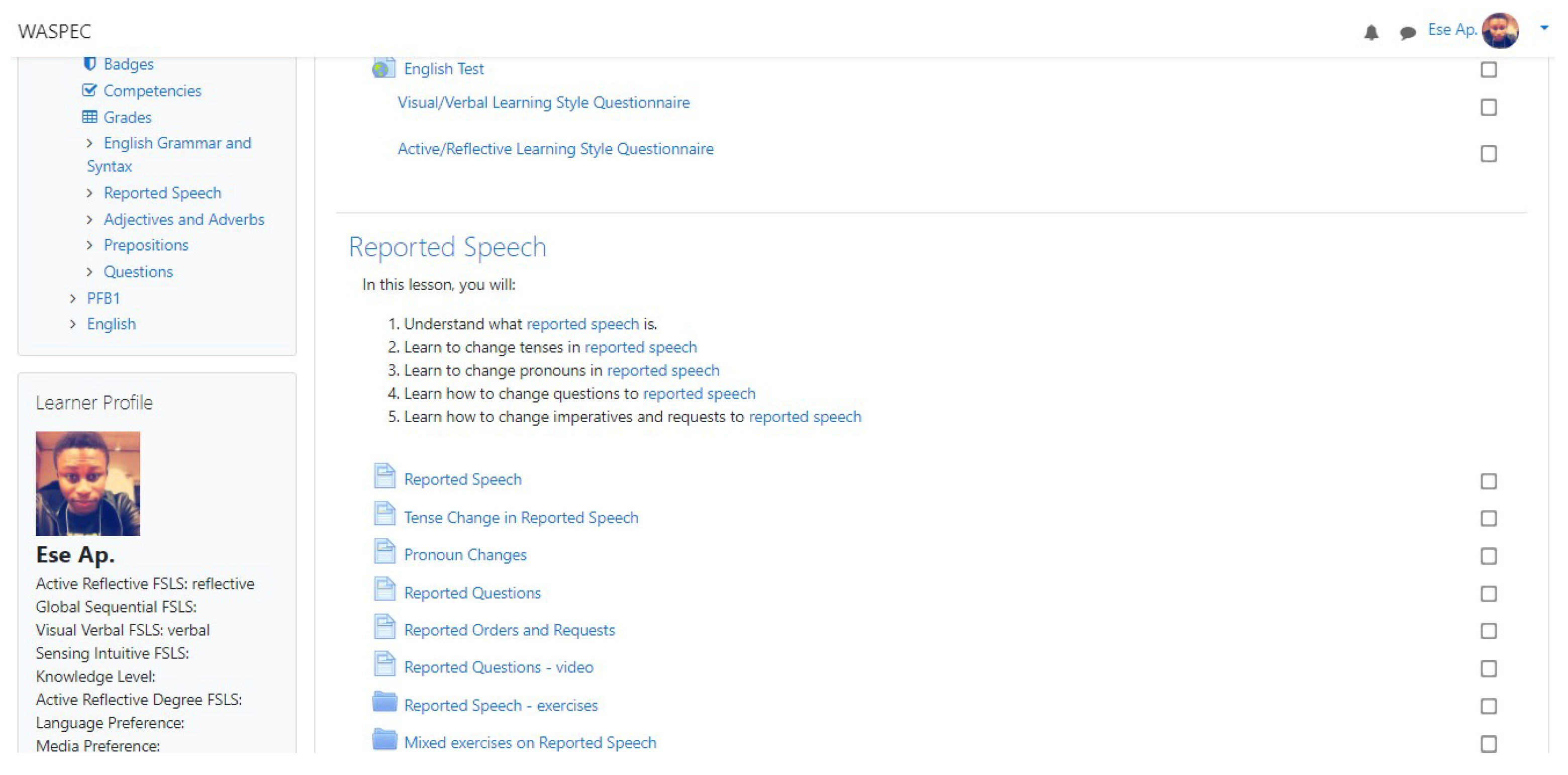Click the notifications bell icon
1568x775 pixels.
pyautogui.click(x=1371, y=32)
